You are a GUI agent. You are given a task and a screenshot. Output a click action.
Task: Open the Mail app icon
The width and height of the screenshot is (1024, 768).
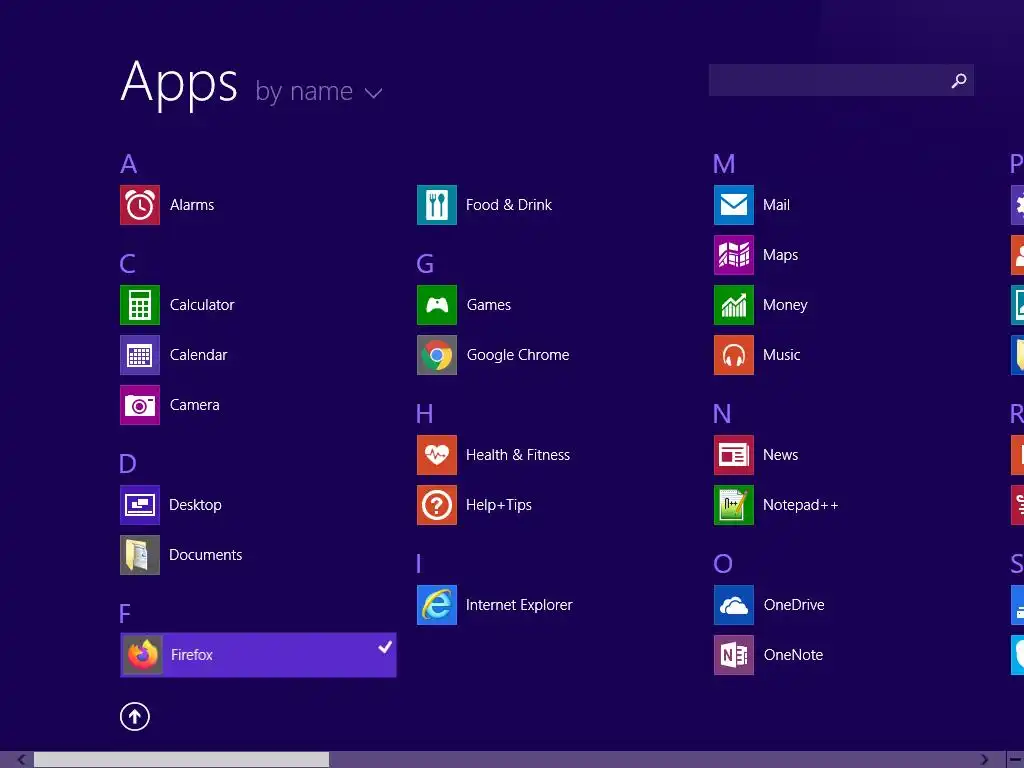734,205
